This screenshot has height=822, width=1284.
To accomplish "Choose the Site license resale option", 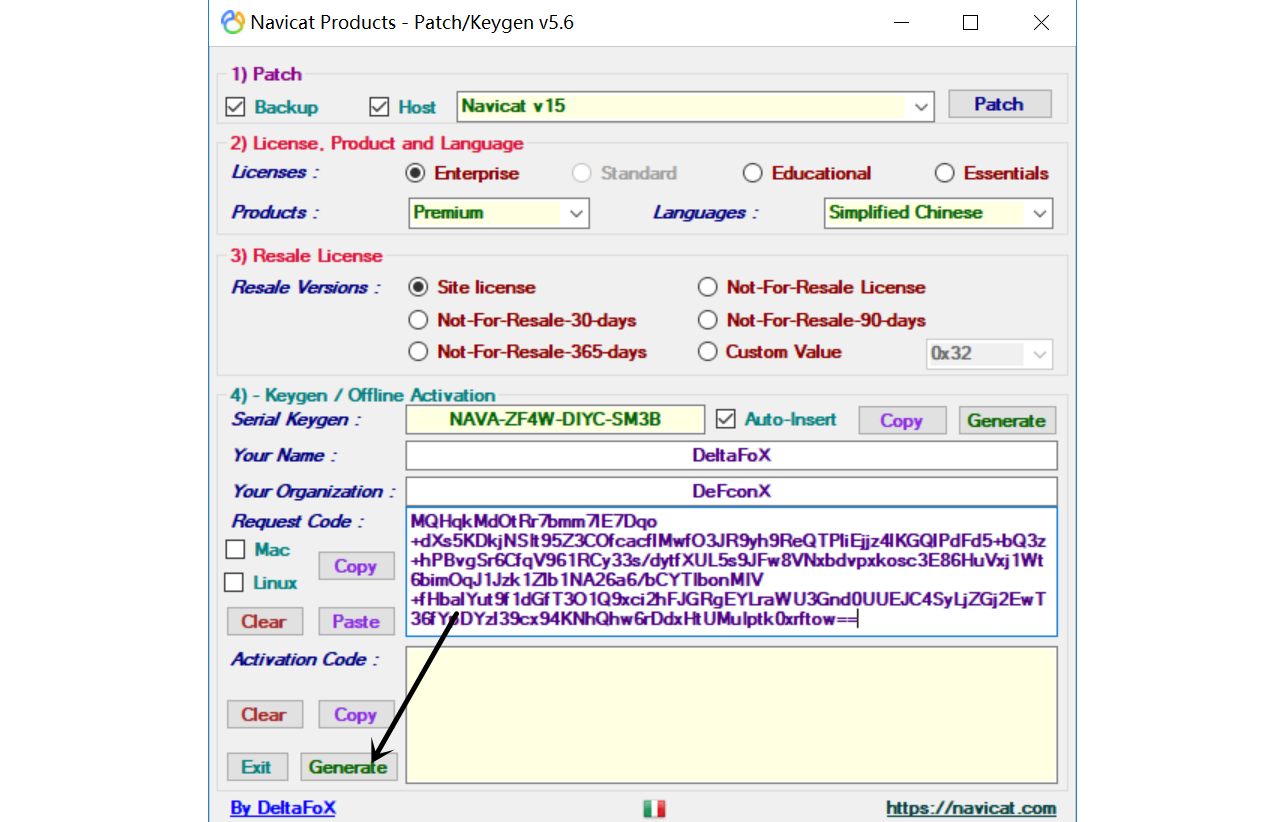I will coord(419,287).
